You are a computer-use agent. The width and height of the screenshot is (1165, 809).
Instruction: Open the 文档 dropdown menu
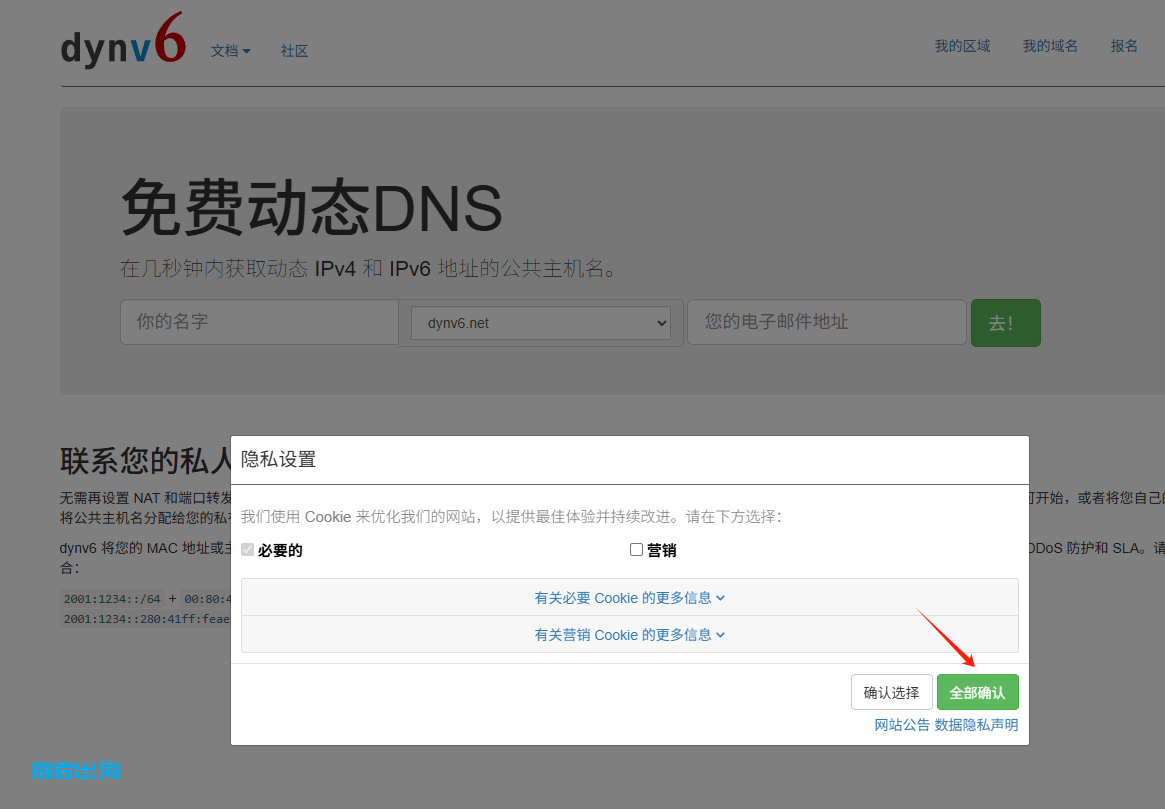pos(230,51)
